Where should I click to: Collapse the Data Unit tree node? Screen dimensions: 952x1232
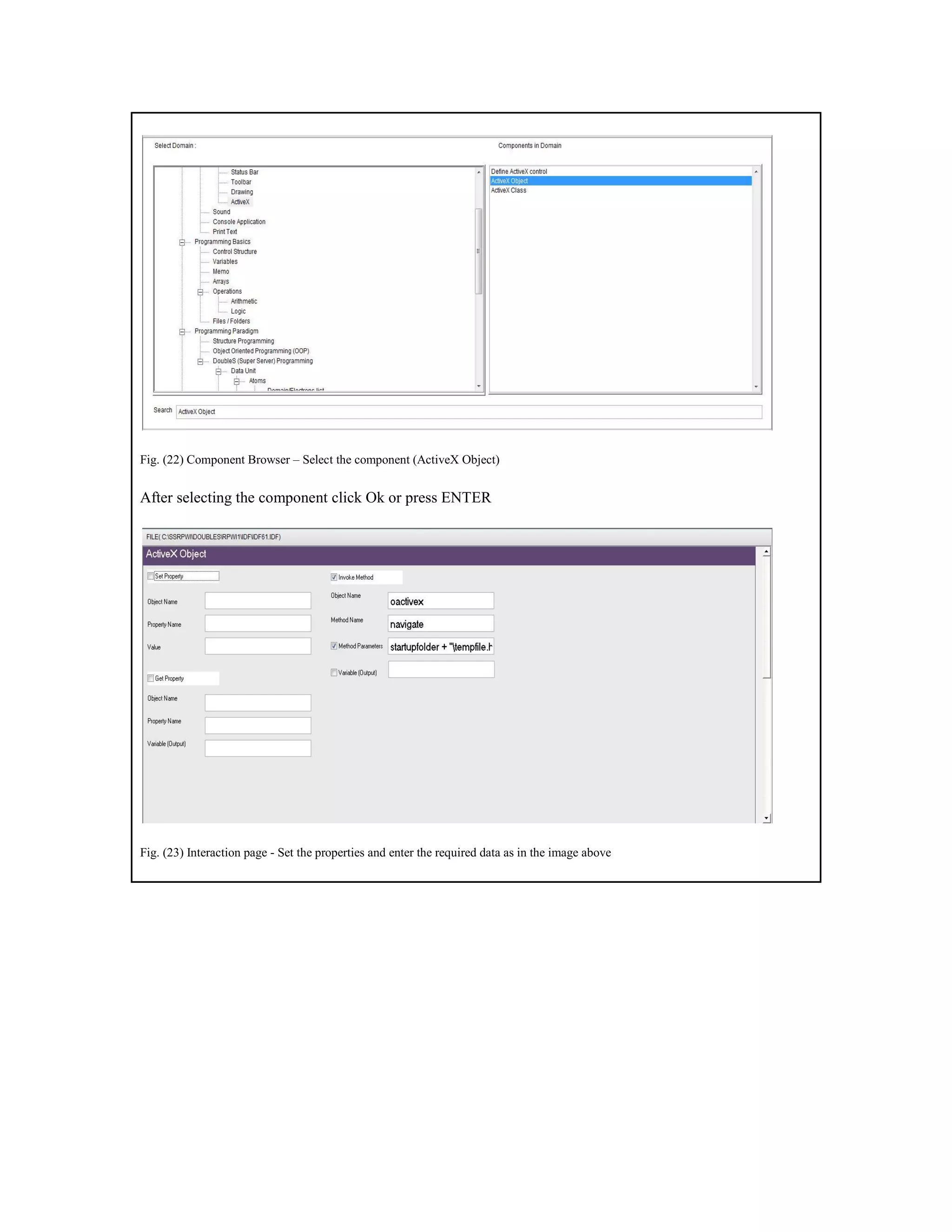click(x=218, y=372)
